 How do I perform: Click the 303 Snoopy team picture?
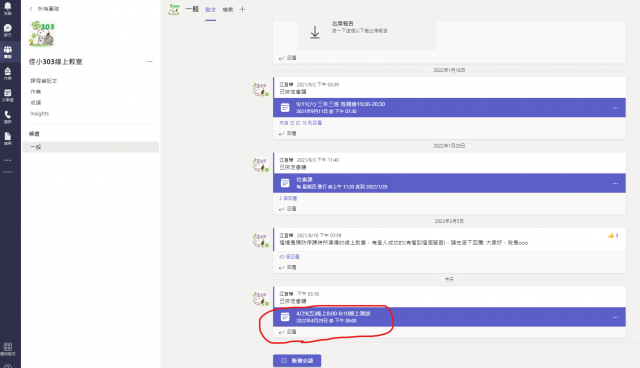[x=42, y=33]
